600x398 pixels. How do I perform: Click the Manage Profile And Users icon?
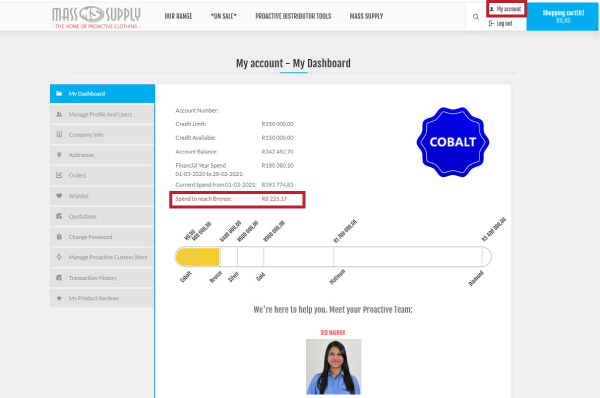pyautogui.click(x=59, y=114)
